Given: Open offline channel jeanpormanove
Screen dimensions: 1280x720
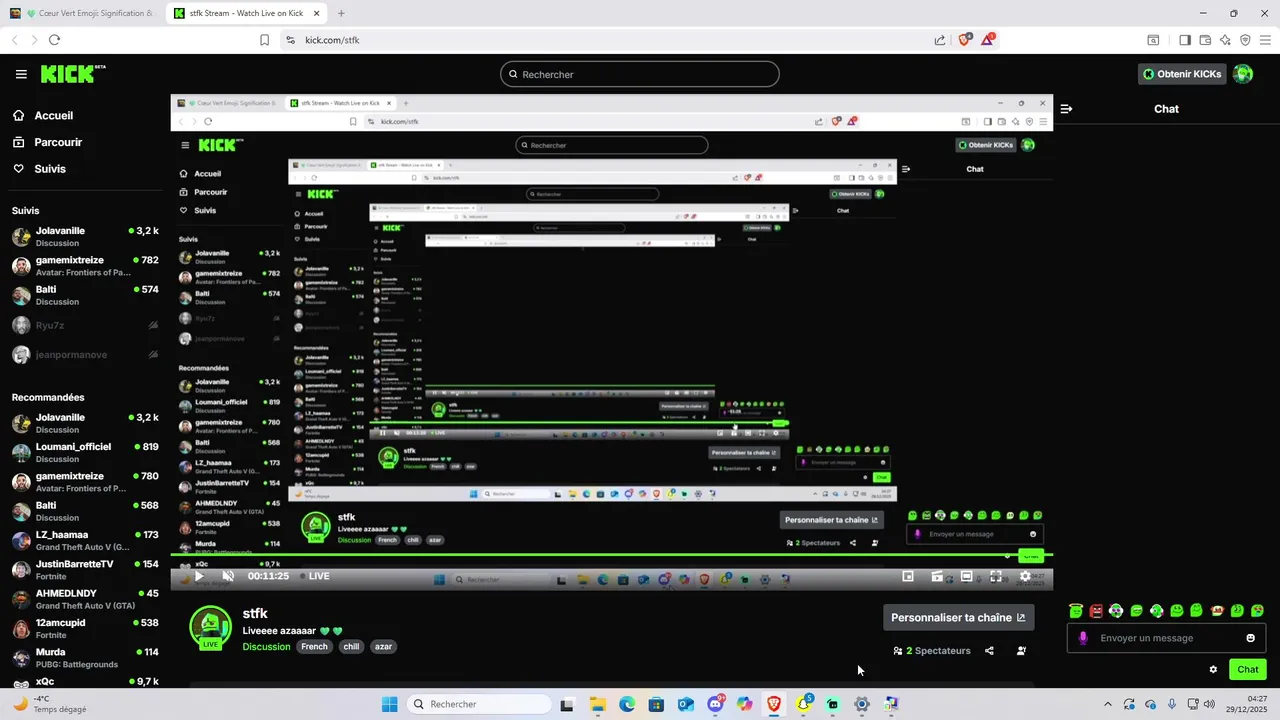Looking at the screenshot, I should pyautogui.click(x=85, y=355).
